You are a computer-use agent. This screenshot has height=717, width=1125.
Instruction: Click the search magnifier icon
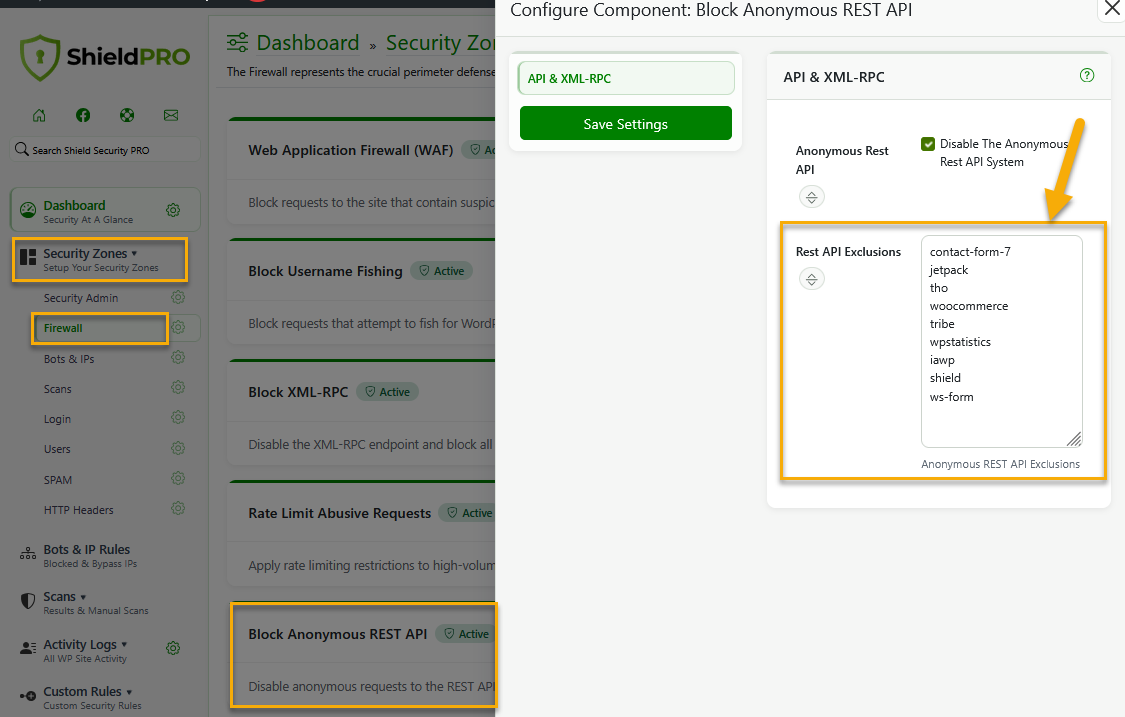[22, 149]
